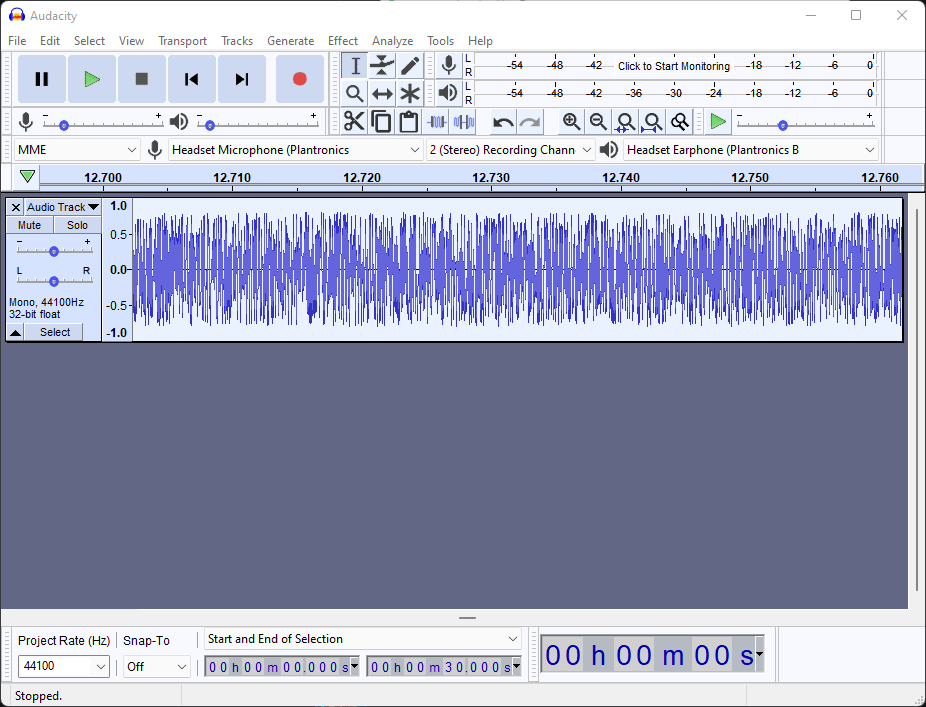Open the Project Rate 44100 dropdown
926x707 pixels.
65,666
